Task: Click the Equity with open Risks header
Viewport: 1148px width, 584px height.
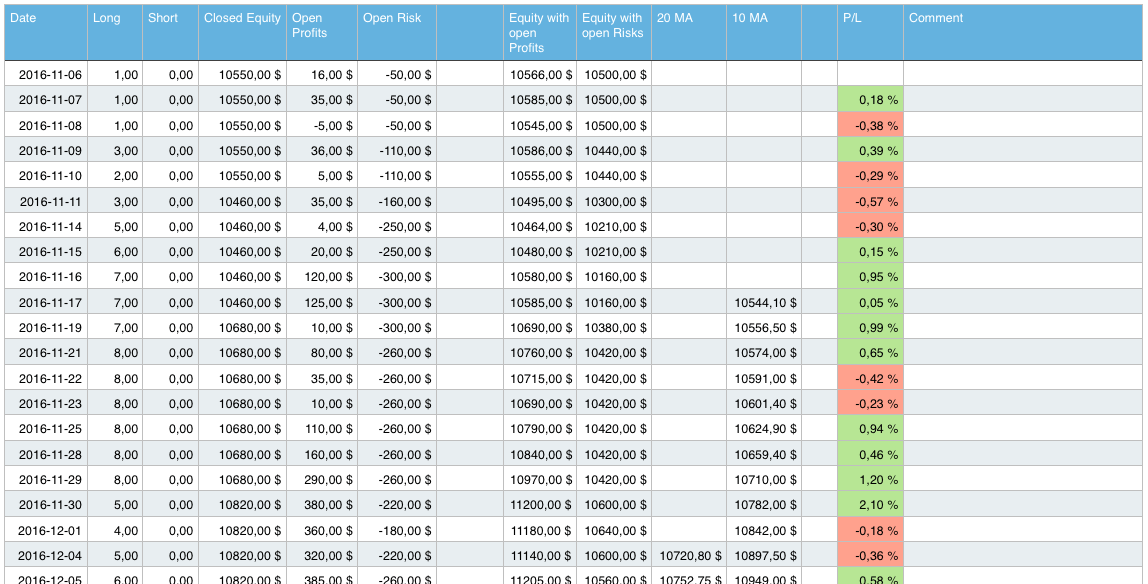Action: click(x=613, y=25)
